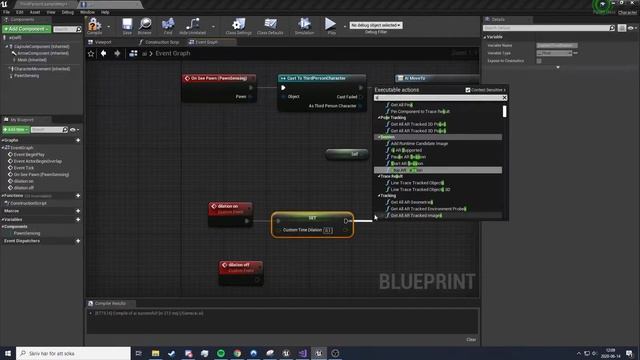The width and height of the screenshot is (640, 360).
Task: Select Pin Component to Trace Result action
Action: pos(420,111)
